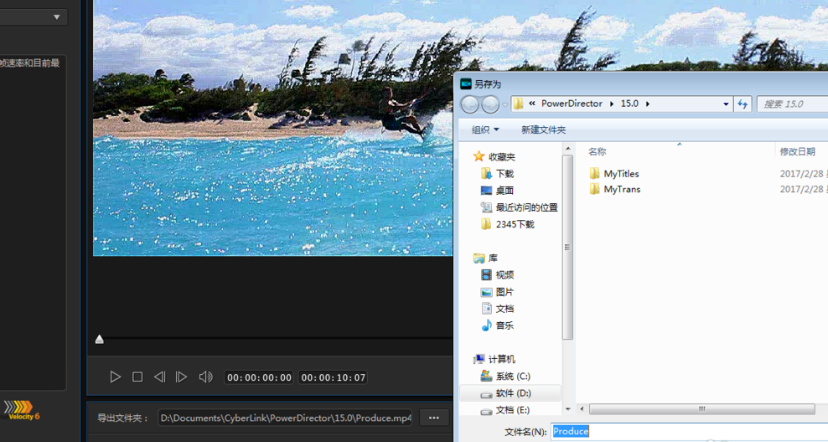Open the 组织 (Organize) menu

(485, 130)
